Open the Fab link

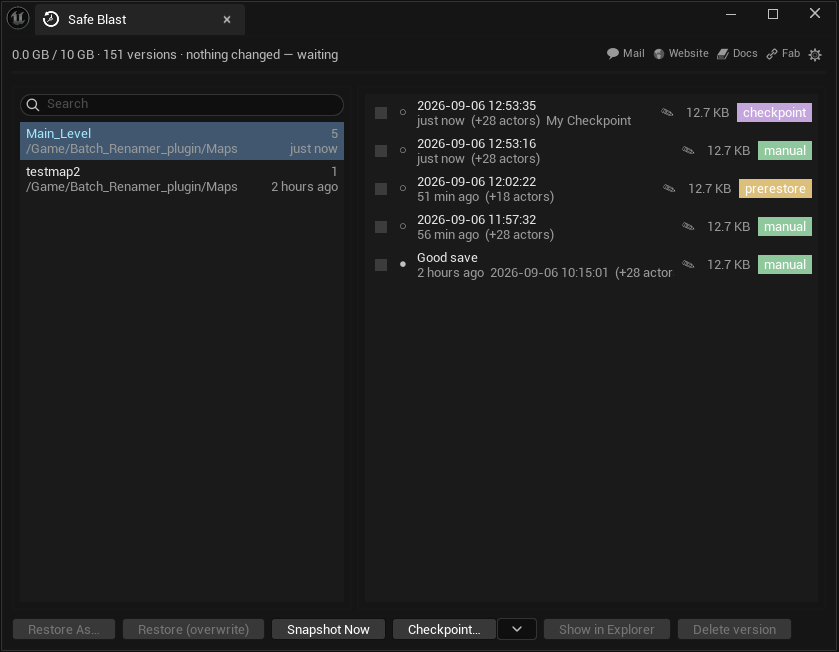pyautogui.click(x=783, y=53)
